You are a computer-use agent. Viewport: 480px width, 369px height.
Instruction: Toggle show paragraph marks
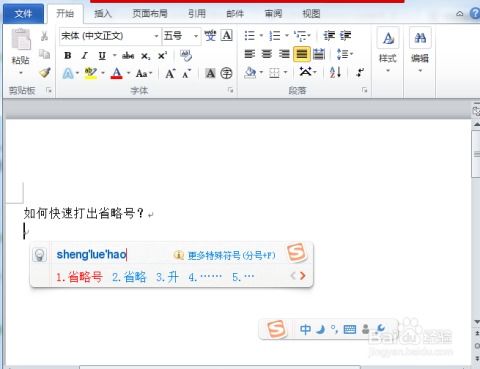360,72
